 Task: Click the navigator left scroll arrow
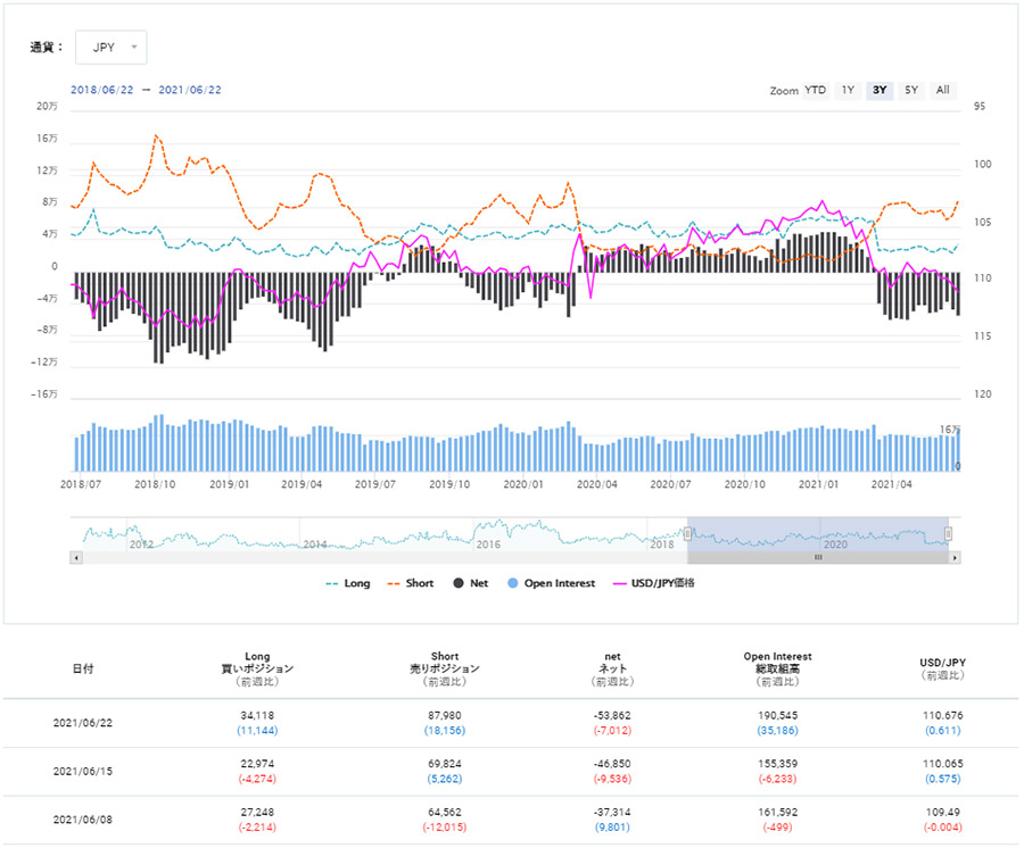coord(76,558)
